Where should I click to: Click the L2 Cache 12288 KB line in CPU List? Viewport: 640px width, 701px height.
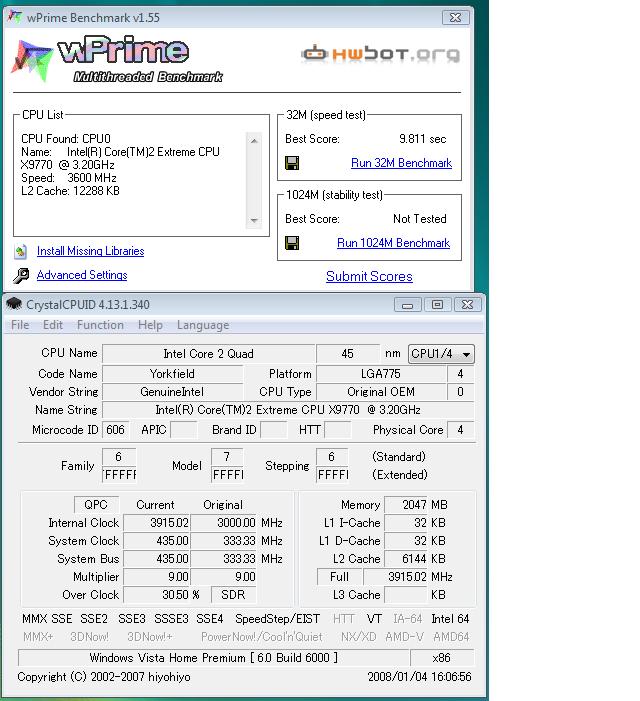coord(70,191)
